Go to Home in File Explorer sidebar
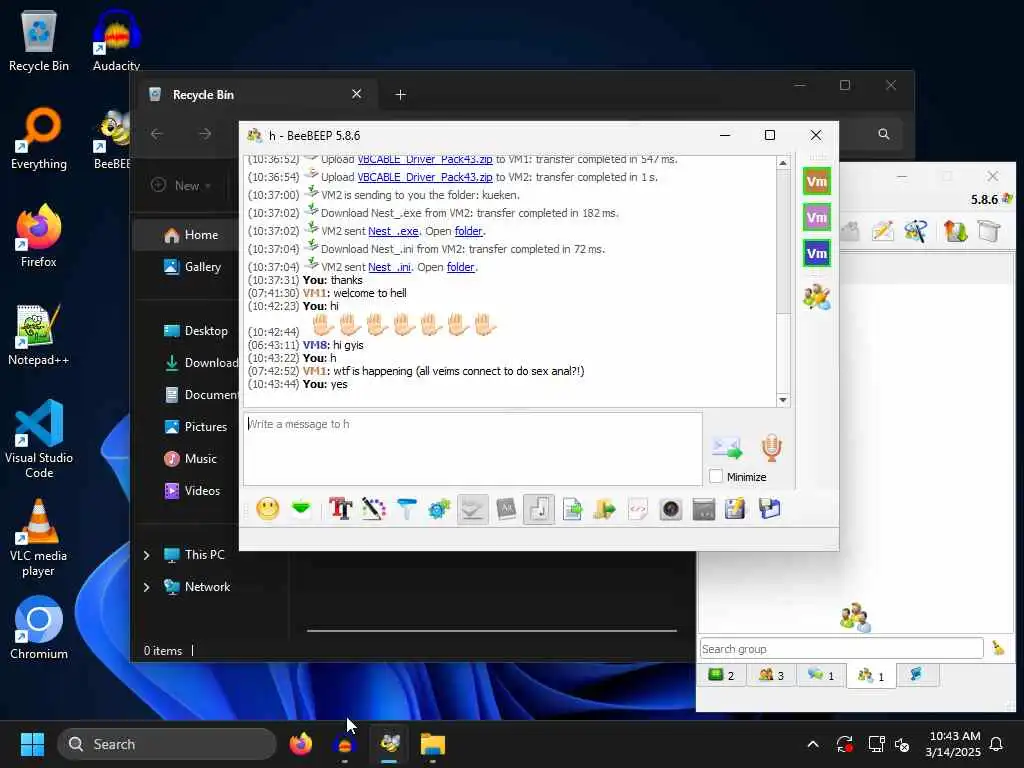This screenshot has height=768, width=1024. click(191, 235)
